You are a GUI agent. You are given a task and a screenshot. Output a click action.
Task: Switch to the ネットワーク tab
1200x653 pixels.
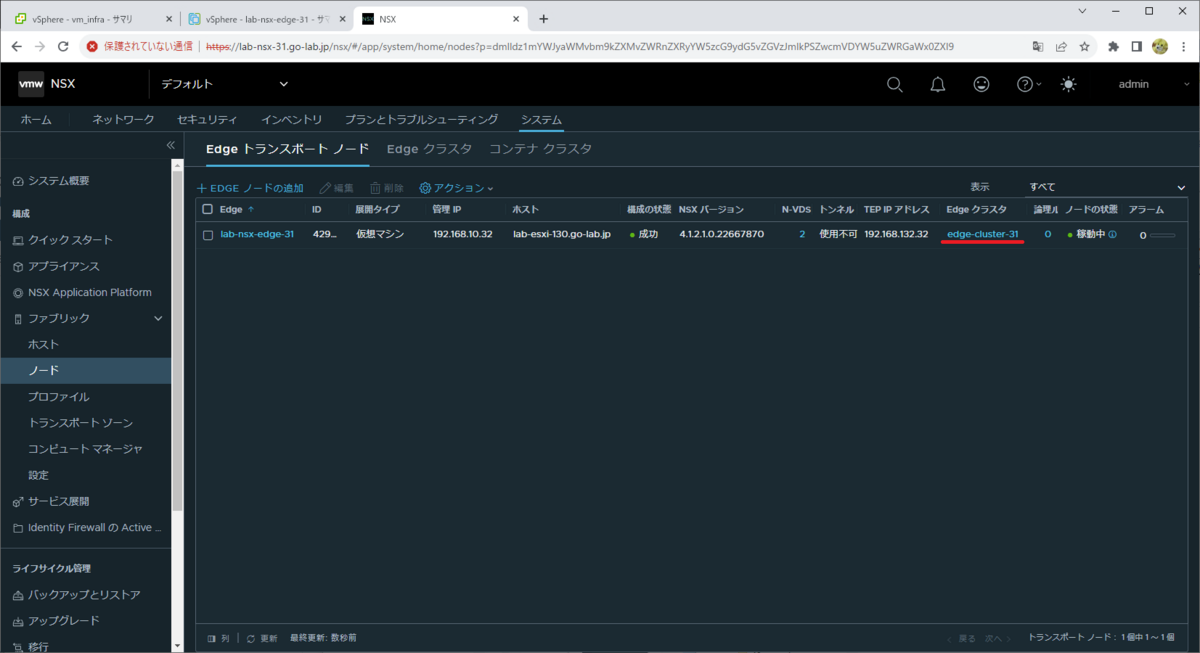[123, 120]
